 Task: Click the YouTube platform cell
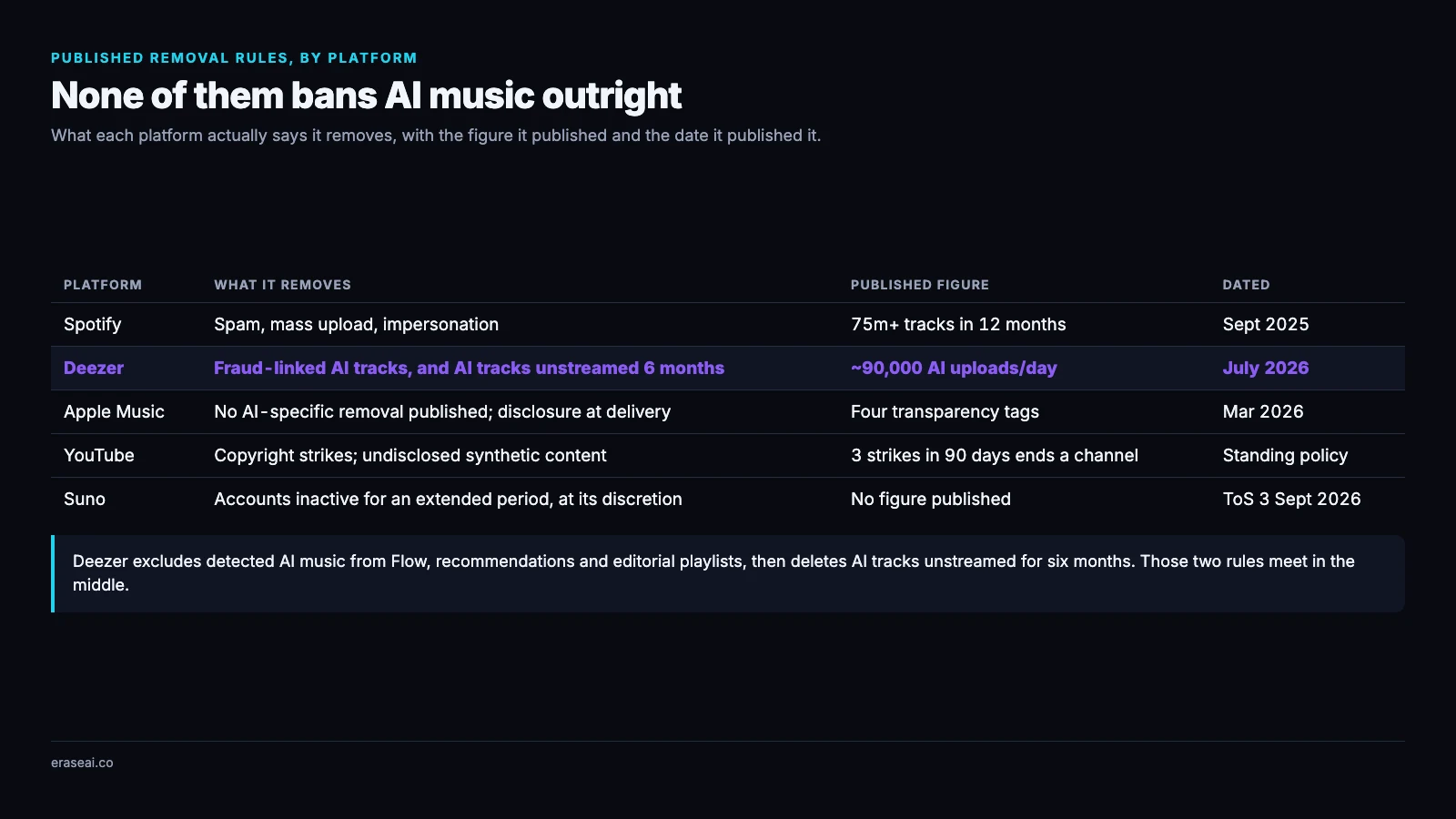click(x=98, y=455)
